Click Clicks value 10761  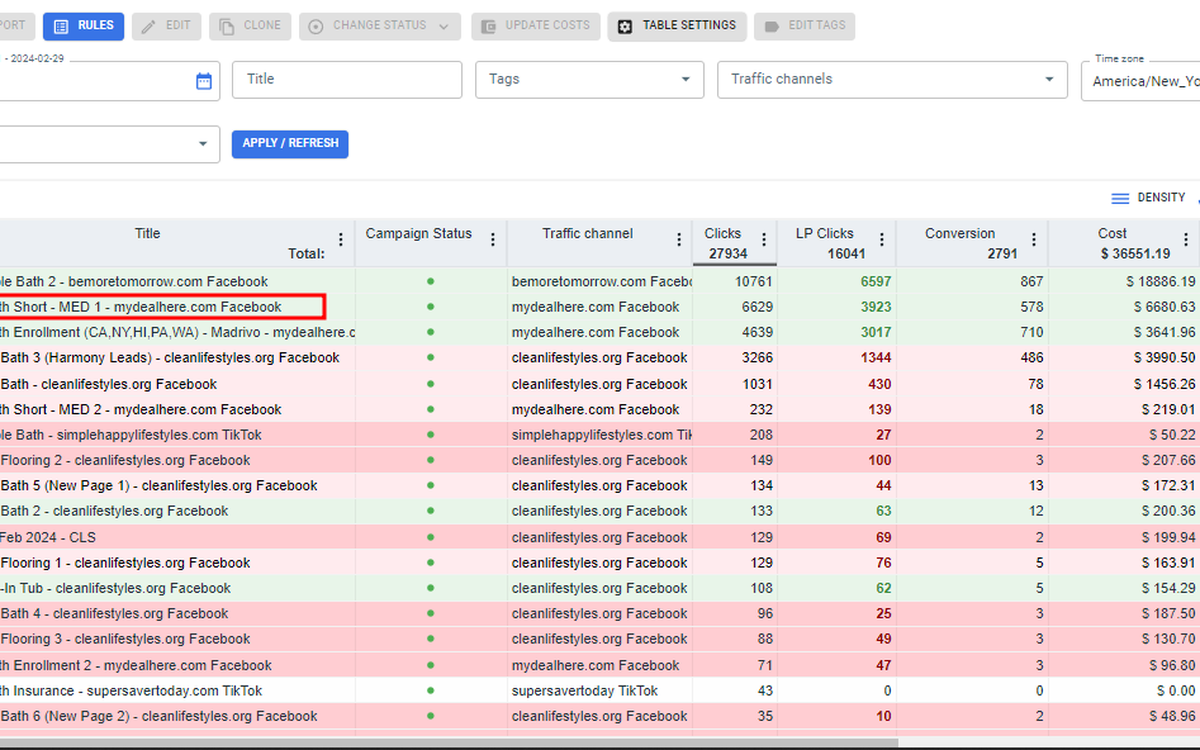[754, 282]
